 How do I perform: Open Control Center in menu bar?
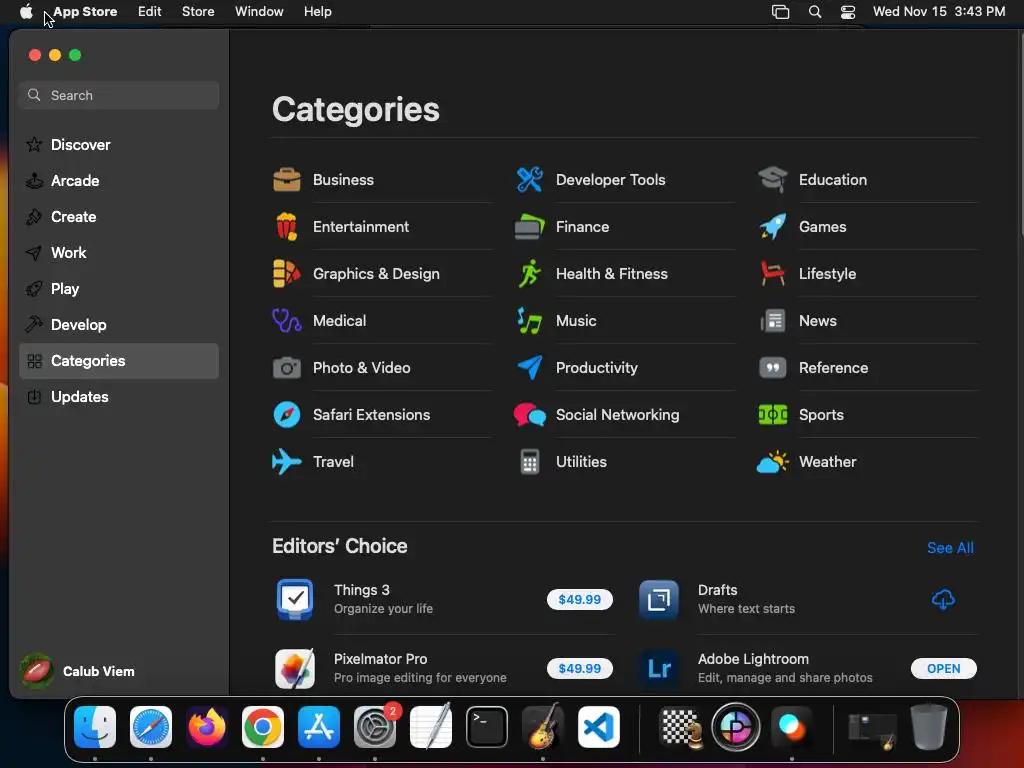848,12
